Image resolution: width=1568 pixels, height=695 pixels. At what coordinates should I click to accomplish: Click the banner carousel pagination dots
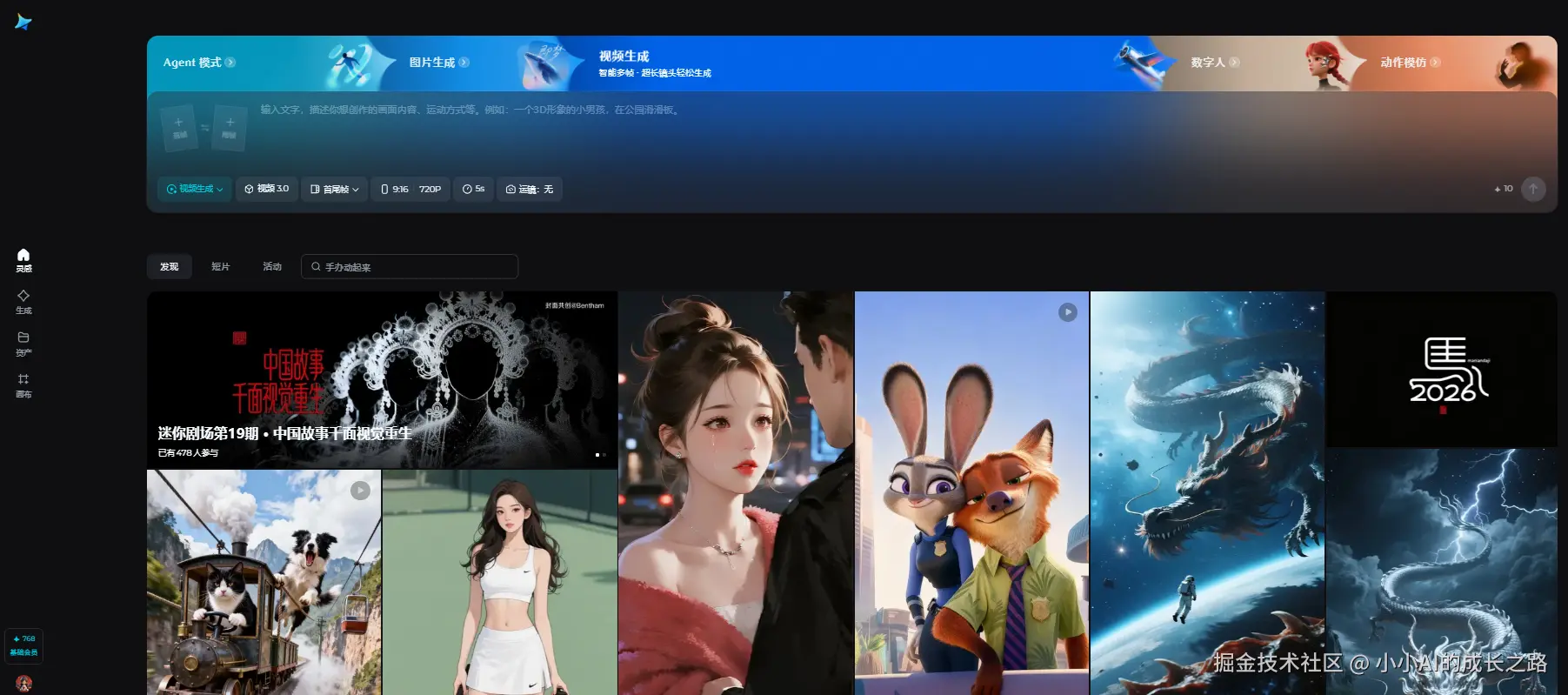click(x=601, y=455)
